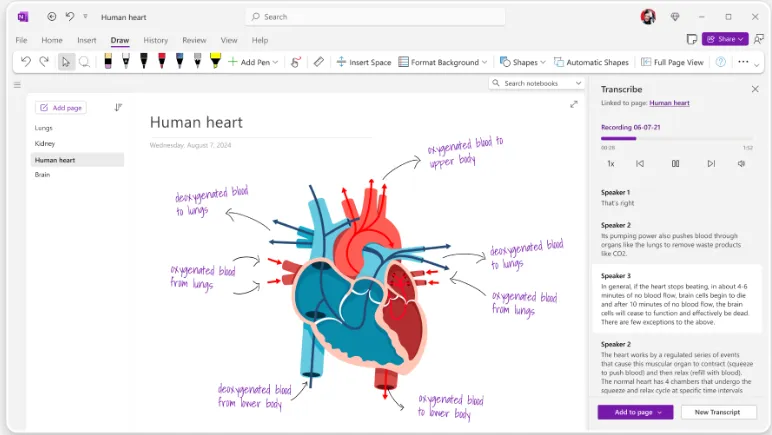This screenshot has width=772, height=435.
Task: Open the History tab
Action: (x=156, y=40)
